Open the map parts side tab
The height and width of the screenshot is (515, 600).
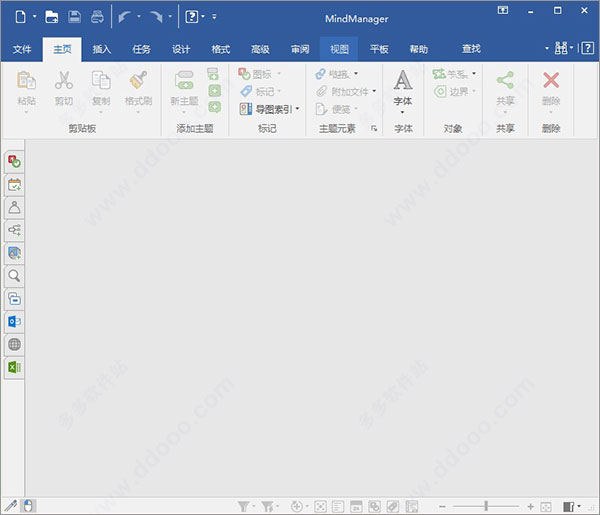coord(15,230)
